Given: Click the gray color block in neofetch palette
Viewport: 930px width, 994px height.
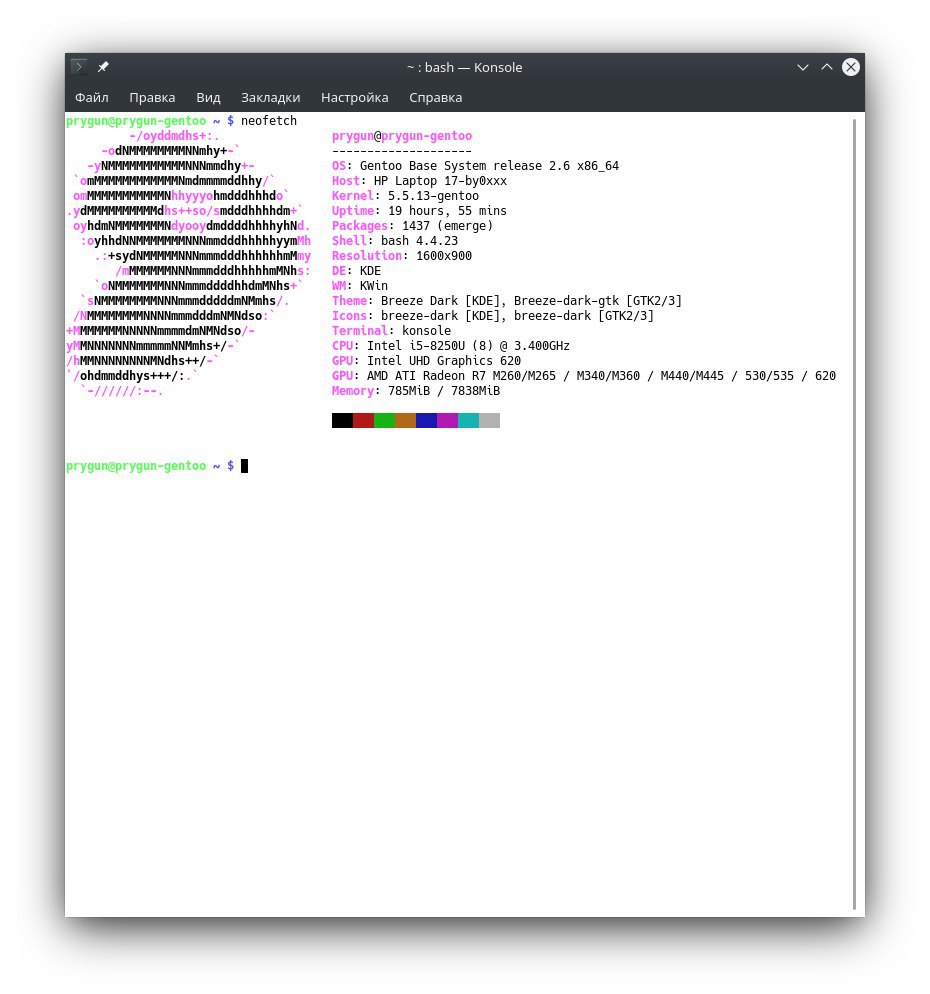Looking at the screenshot, I should coord(489,420).
